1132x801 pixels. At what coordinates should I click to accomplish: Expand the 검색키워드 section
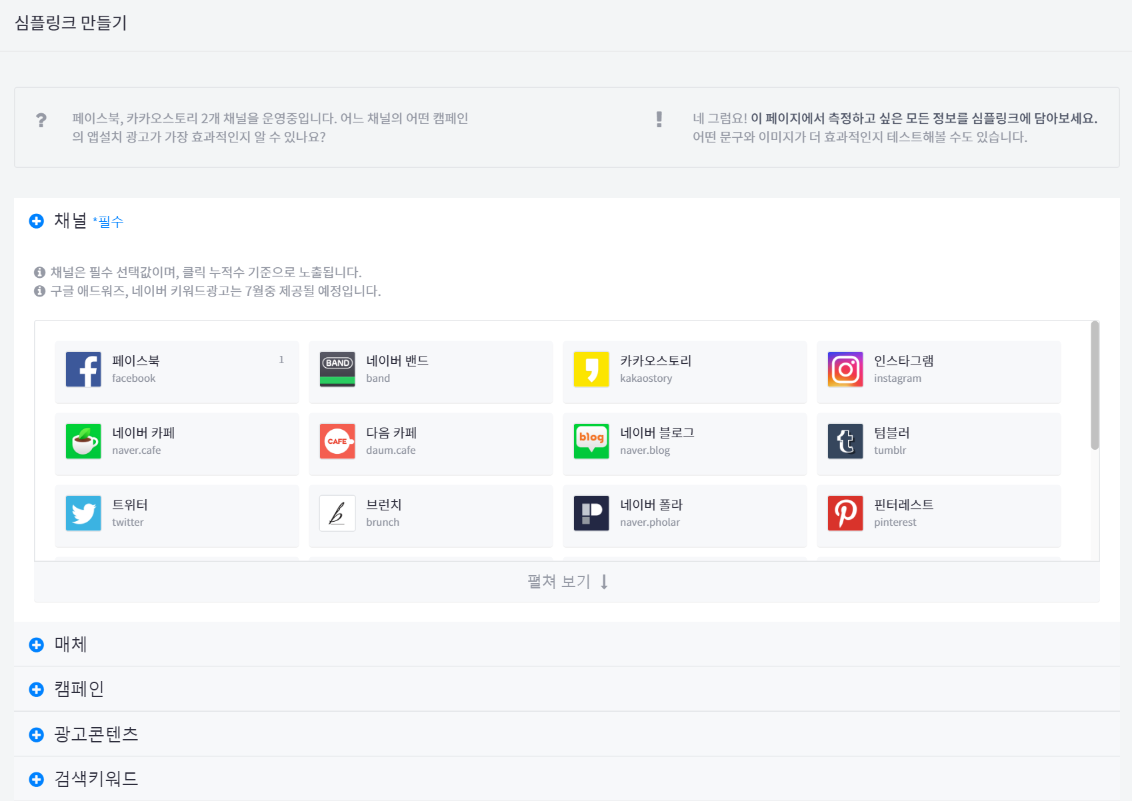coord(567,779)
